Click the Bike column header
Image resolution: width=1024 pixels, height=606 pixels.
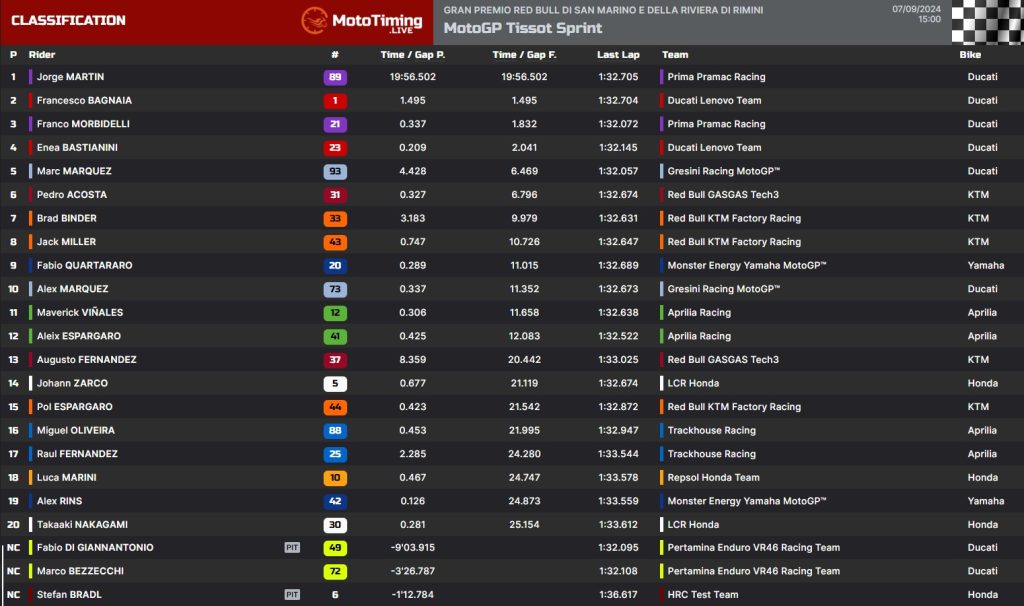[970, 55]
